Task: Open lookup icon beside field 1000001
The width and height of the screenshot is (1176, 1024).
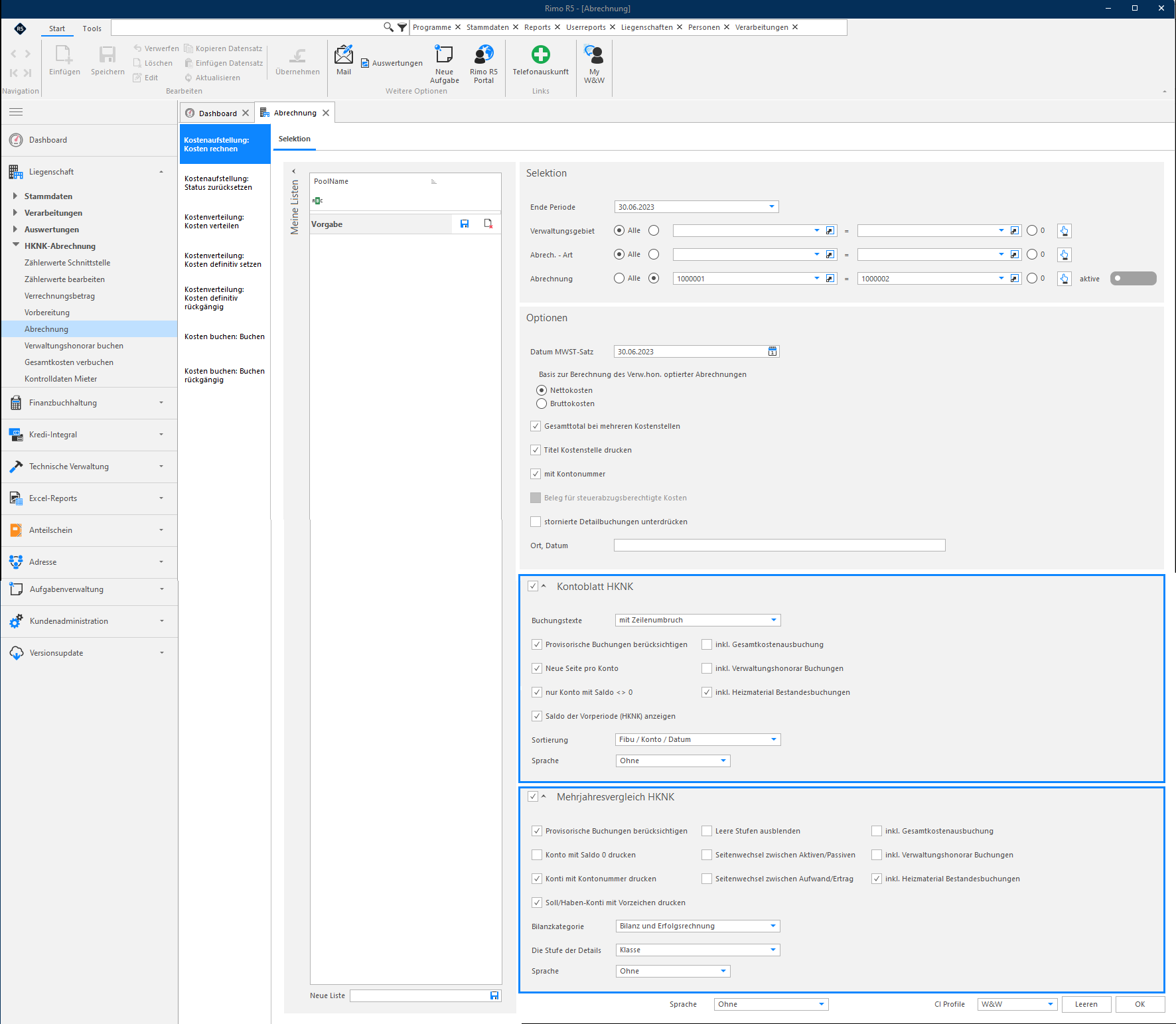Action: click(x=830, y=279)
